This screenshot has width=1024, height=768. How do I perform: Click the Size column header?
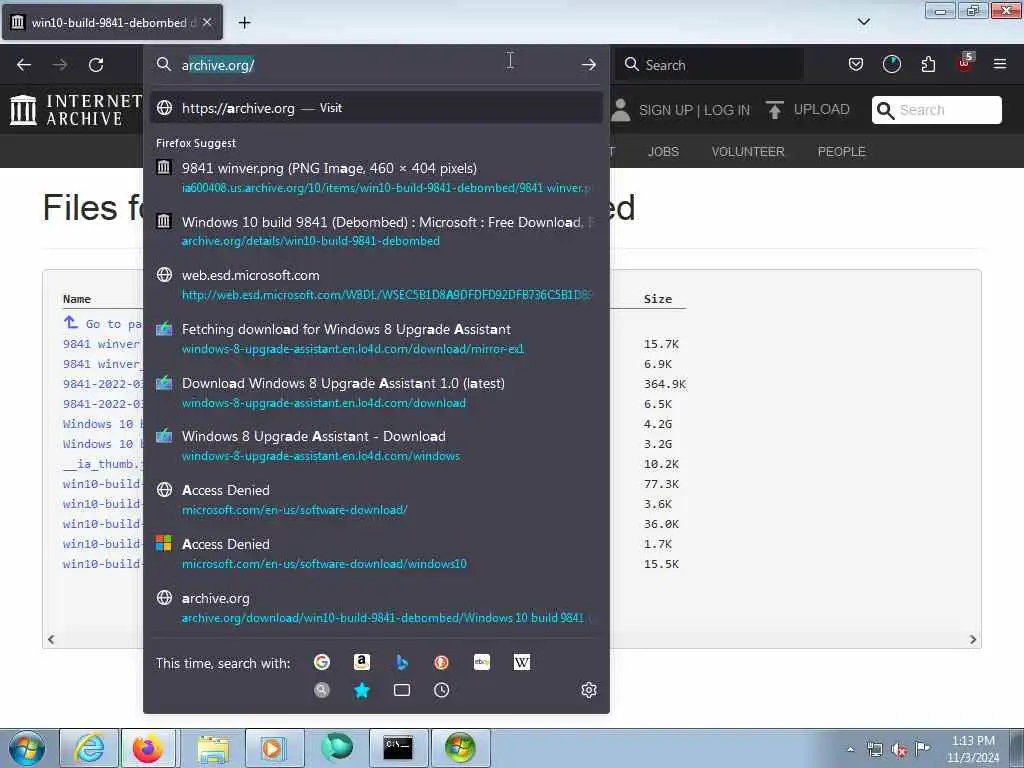pos(658,298)
